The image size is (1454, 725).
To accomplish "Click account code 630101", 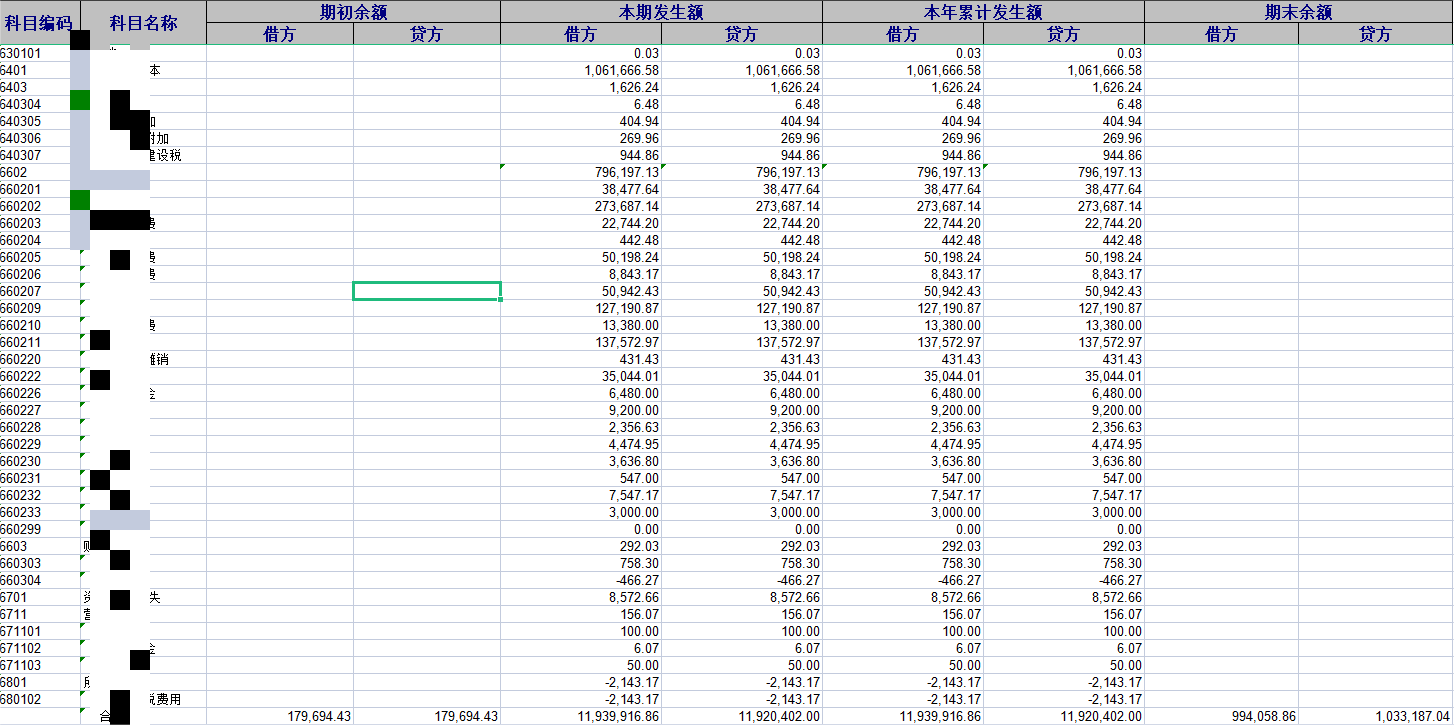I will coord(21,53).
